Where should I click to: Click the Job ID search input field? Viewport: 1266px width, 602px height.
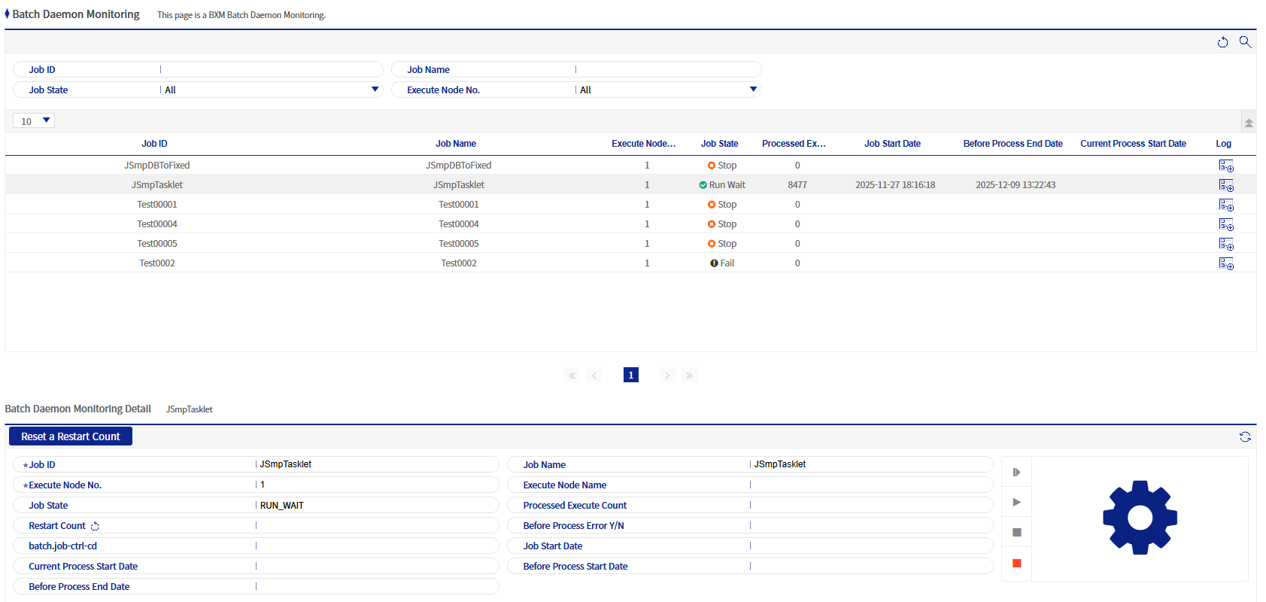[x=270, y=70]
